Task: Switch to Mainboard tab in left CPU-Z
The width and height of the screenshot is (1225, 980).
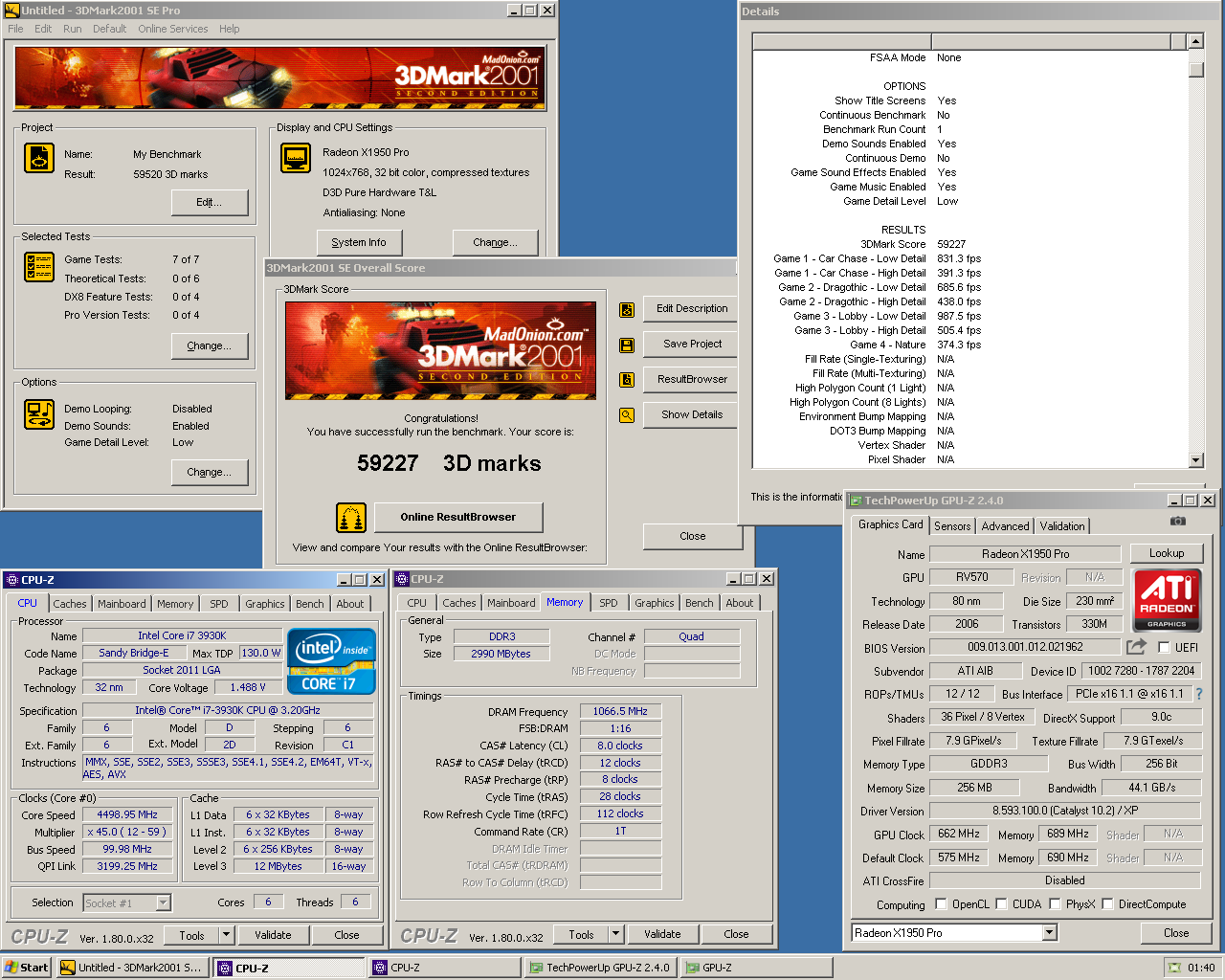Action: [122, 604]
